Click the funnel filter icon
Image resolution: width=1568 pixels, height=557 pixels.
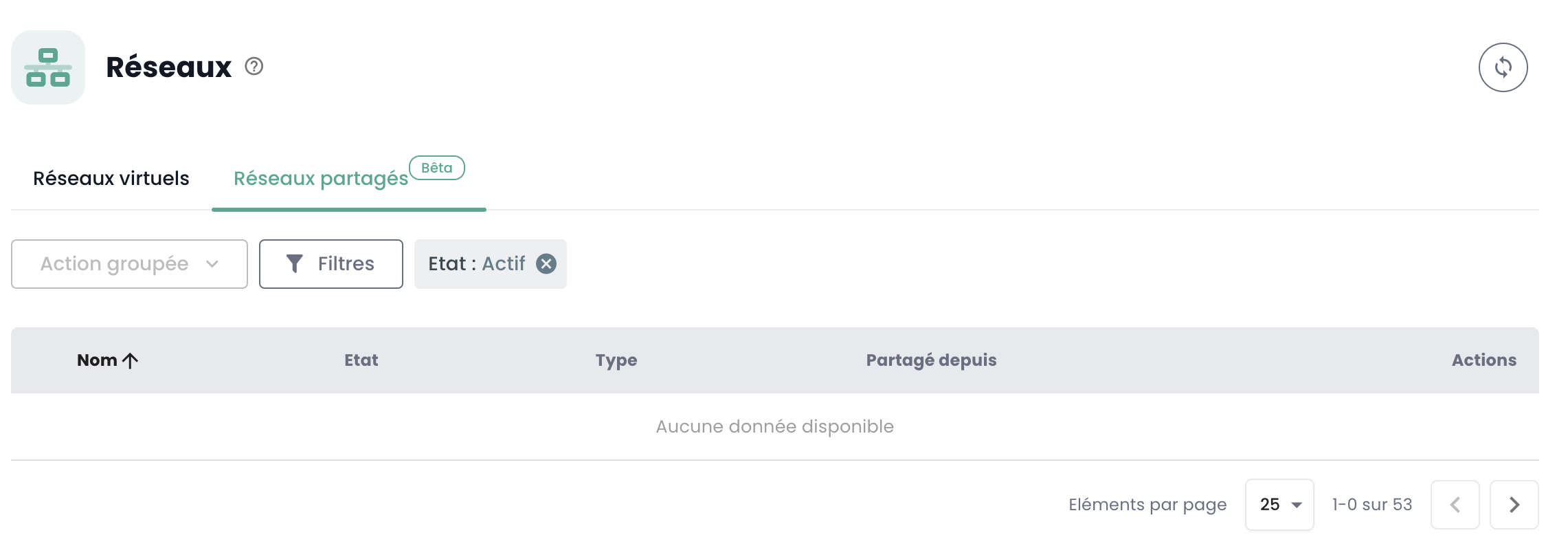(x=294, y=264)
